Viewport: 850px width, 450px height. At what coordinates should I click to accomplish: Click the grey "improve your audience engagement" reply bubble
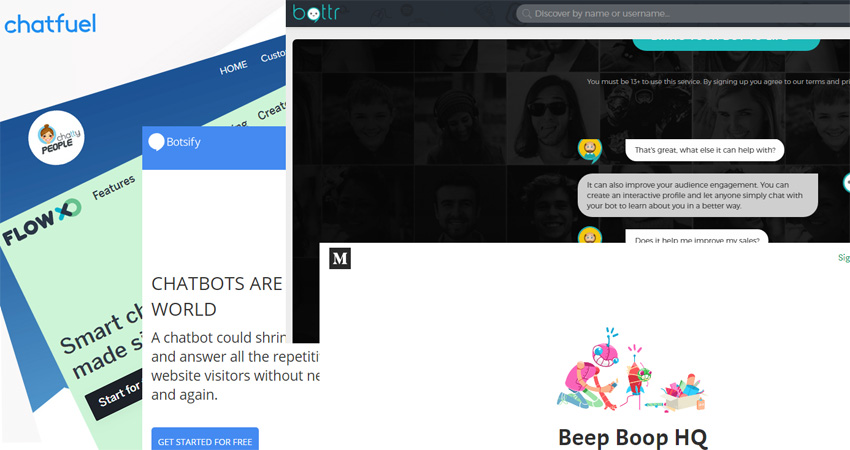coord(698,195)
